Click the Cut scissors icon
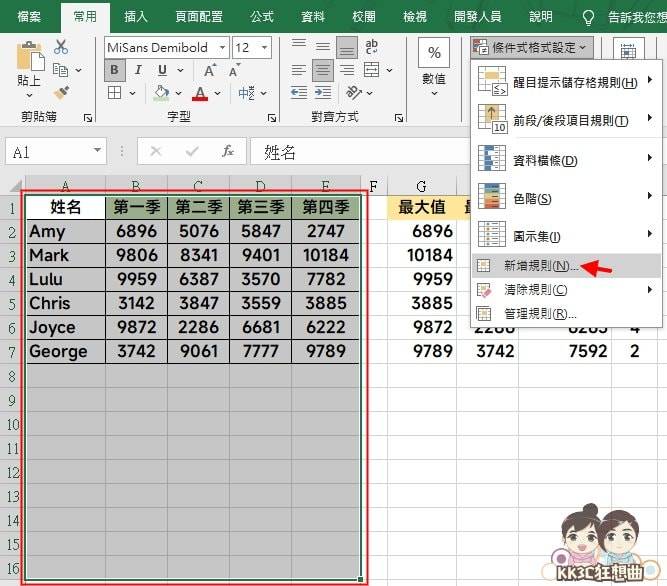The height and width of the screenshot is (586, 667). (61, 47)
